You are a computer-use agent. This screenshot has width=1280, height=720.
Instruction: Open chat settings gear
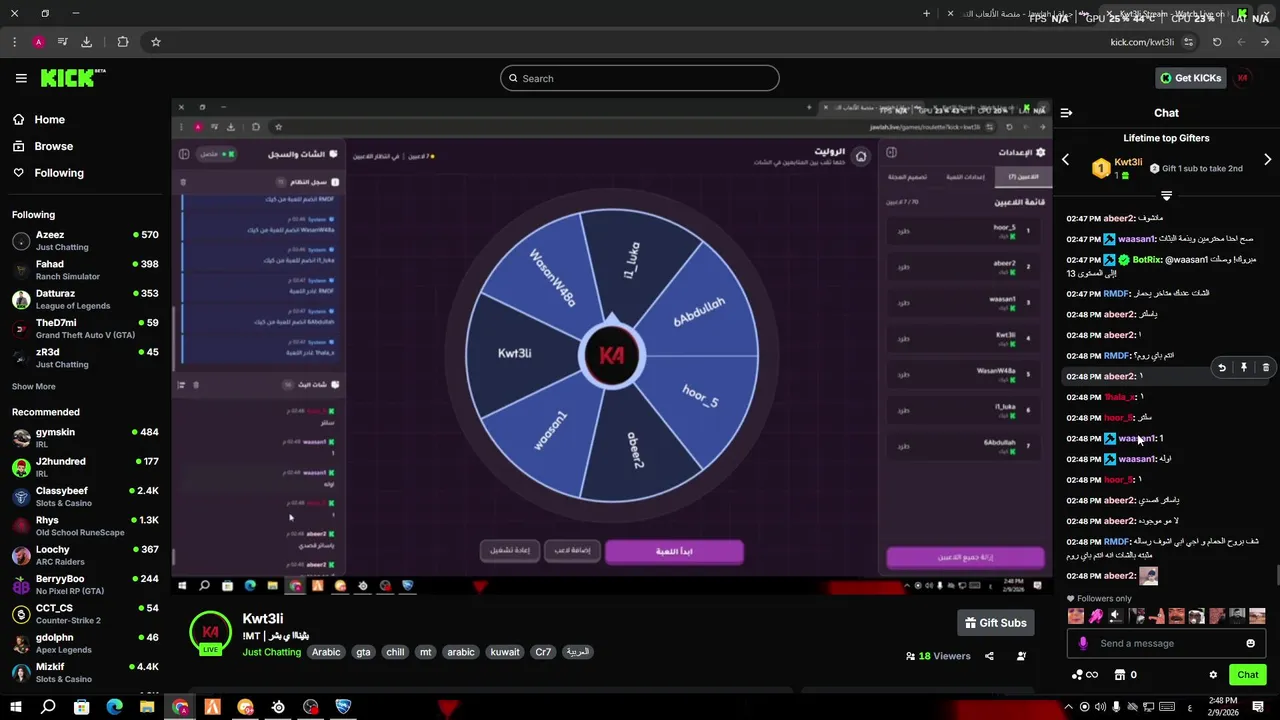pos(1213,675)
